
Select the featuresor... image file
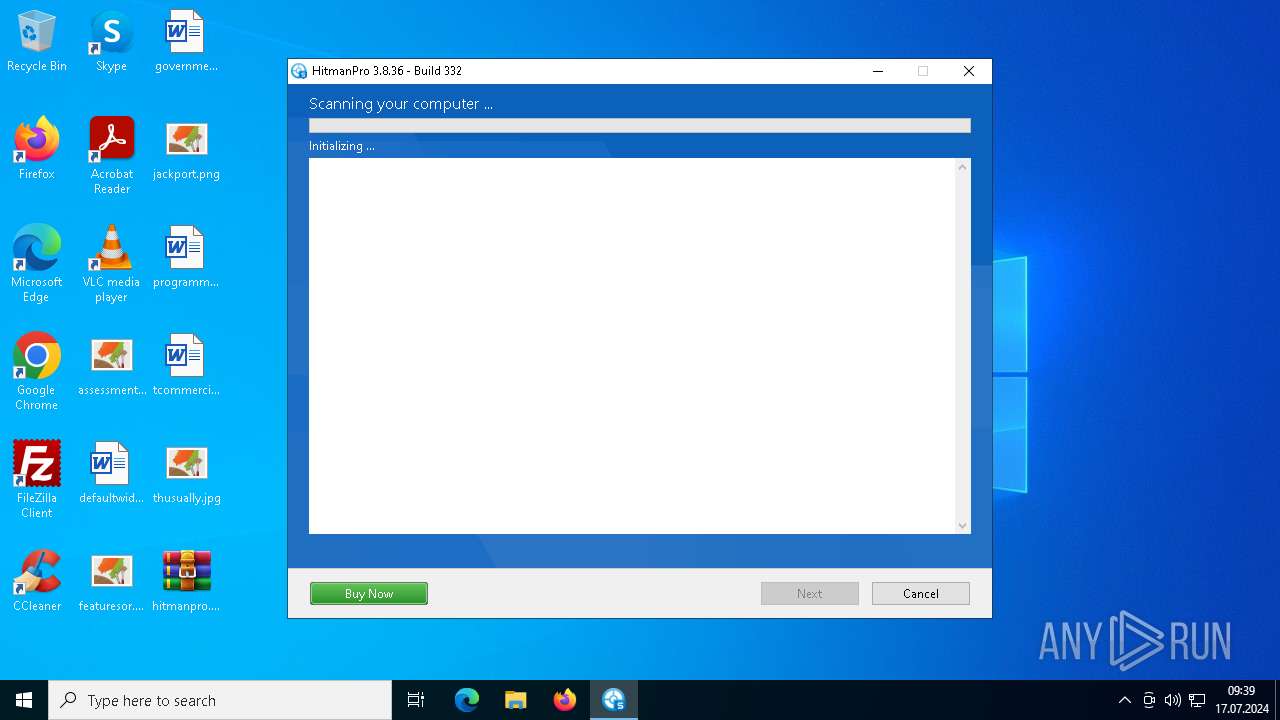point(111,581)
